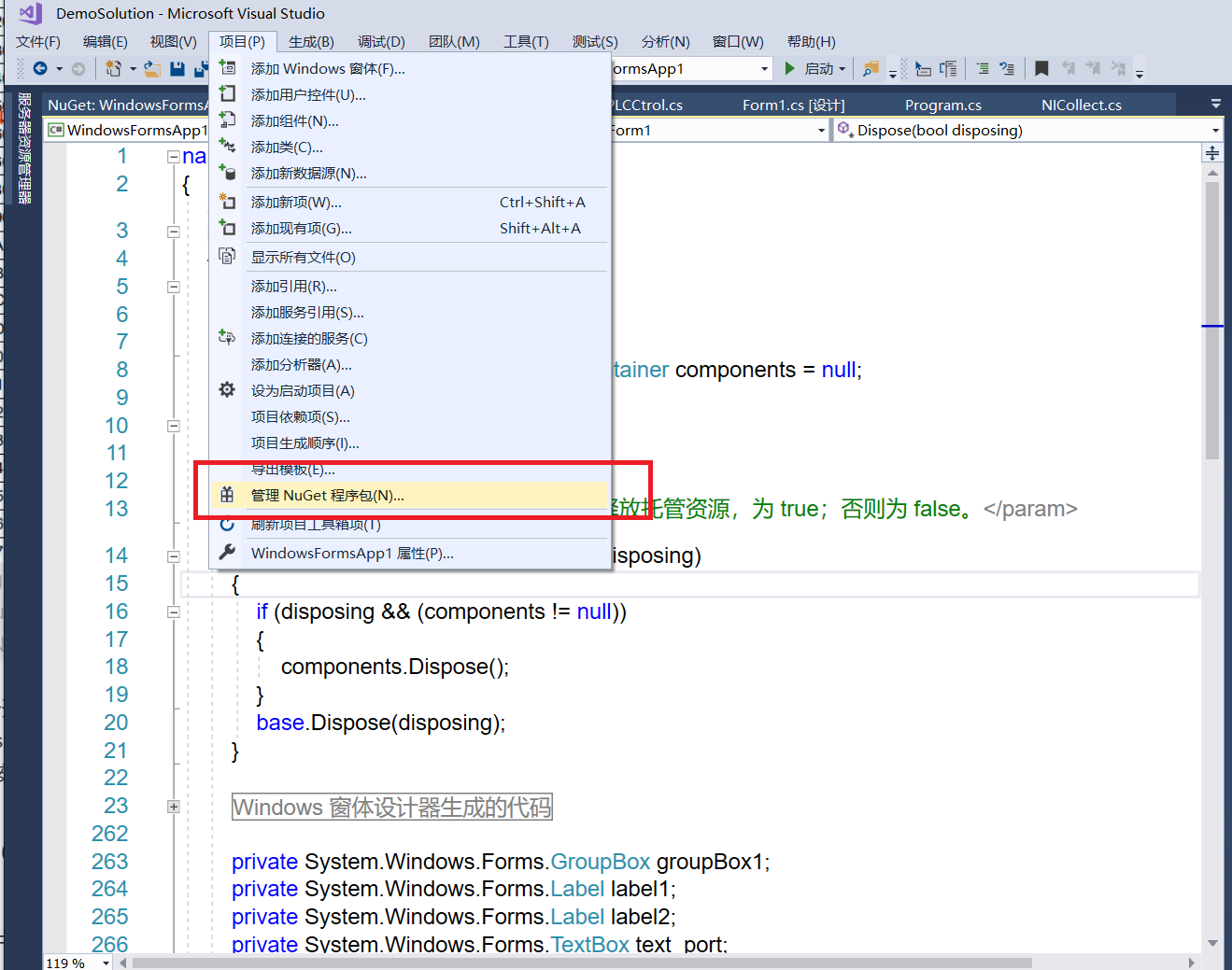Open the Start button dropdown arrow
The width and height of the screenshot is (1232, 970).
(x=843, y=69)
